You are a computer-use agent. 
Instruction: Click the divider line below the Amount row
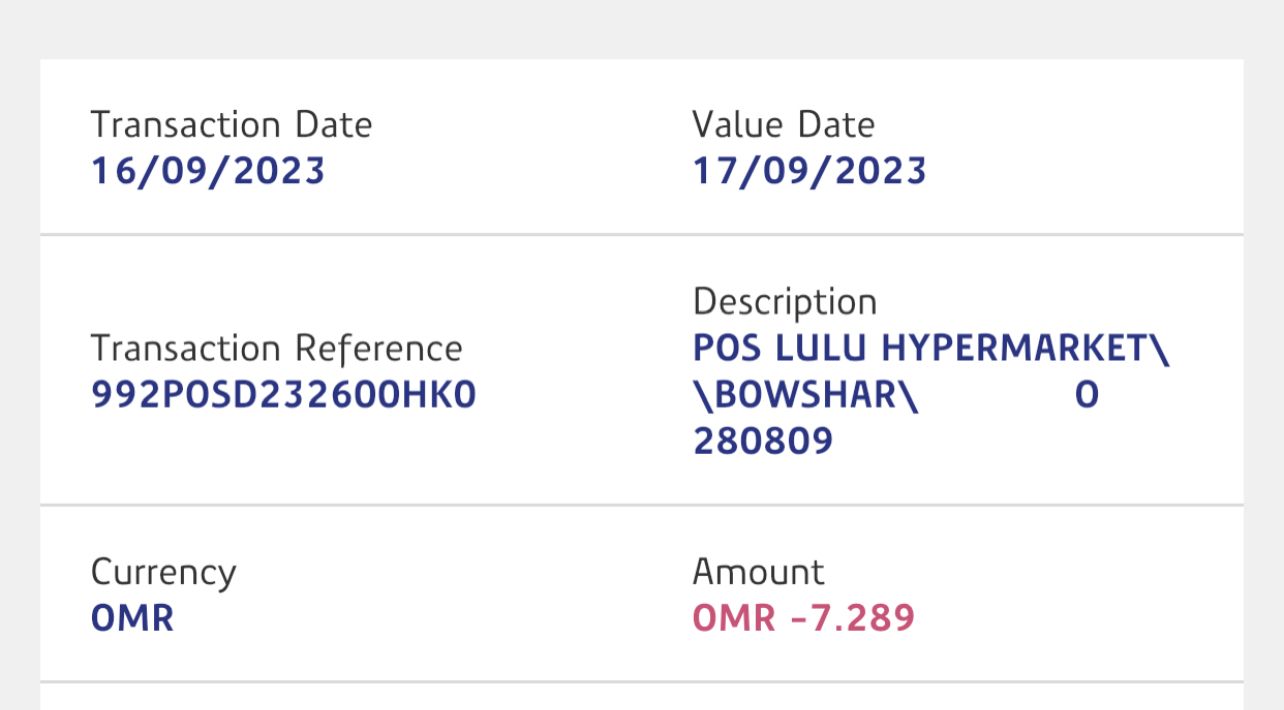click(642, 682)
